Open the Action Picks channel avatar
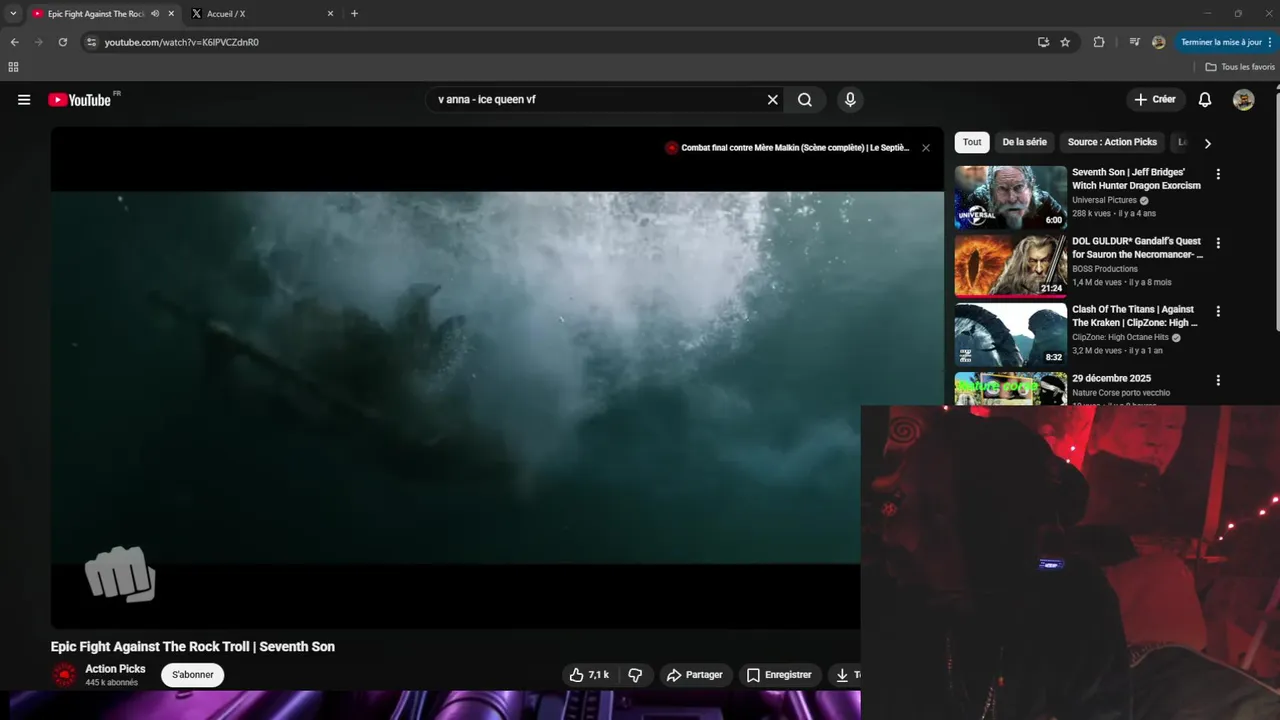The height and width of the screenshot is (720, 1280). [x=64, y=675]
